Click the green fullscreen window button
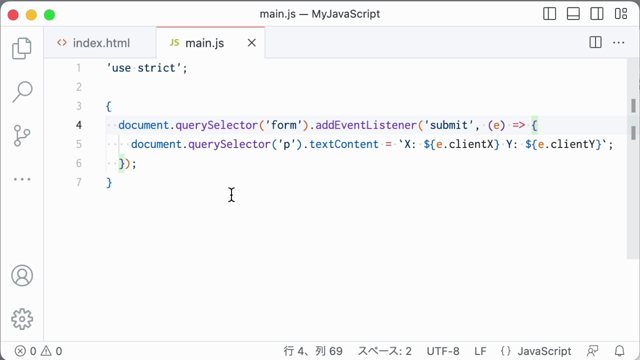This screenshot has width=640, height=360. pyautogui.click(x=49, y=15)
